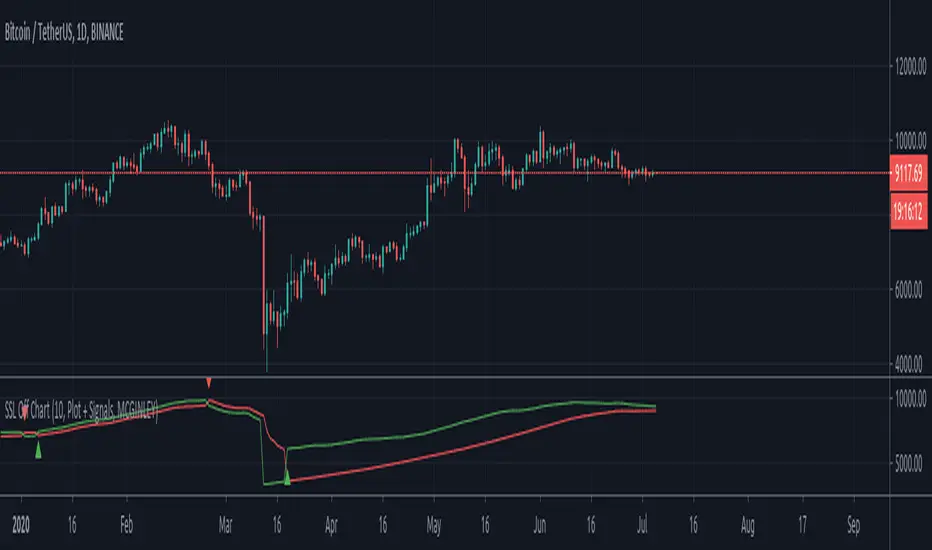Click the Sep label on the time axis
932x550 pixels.
pos(852,523)
